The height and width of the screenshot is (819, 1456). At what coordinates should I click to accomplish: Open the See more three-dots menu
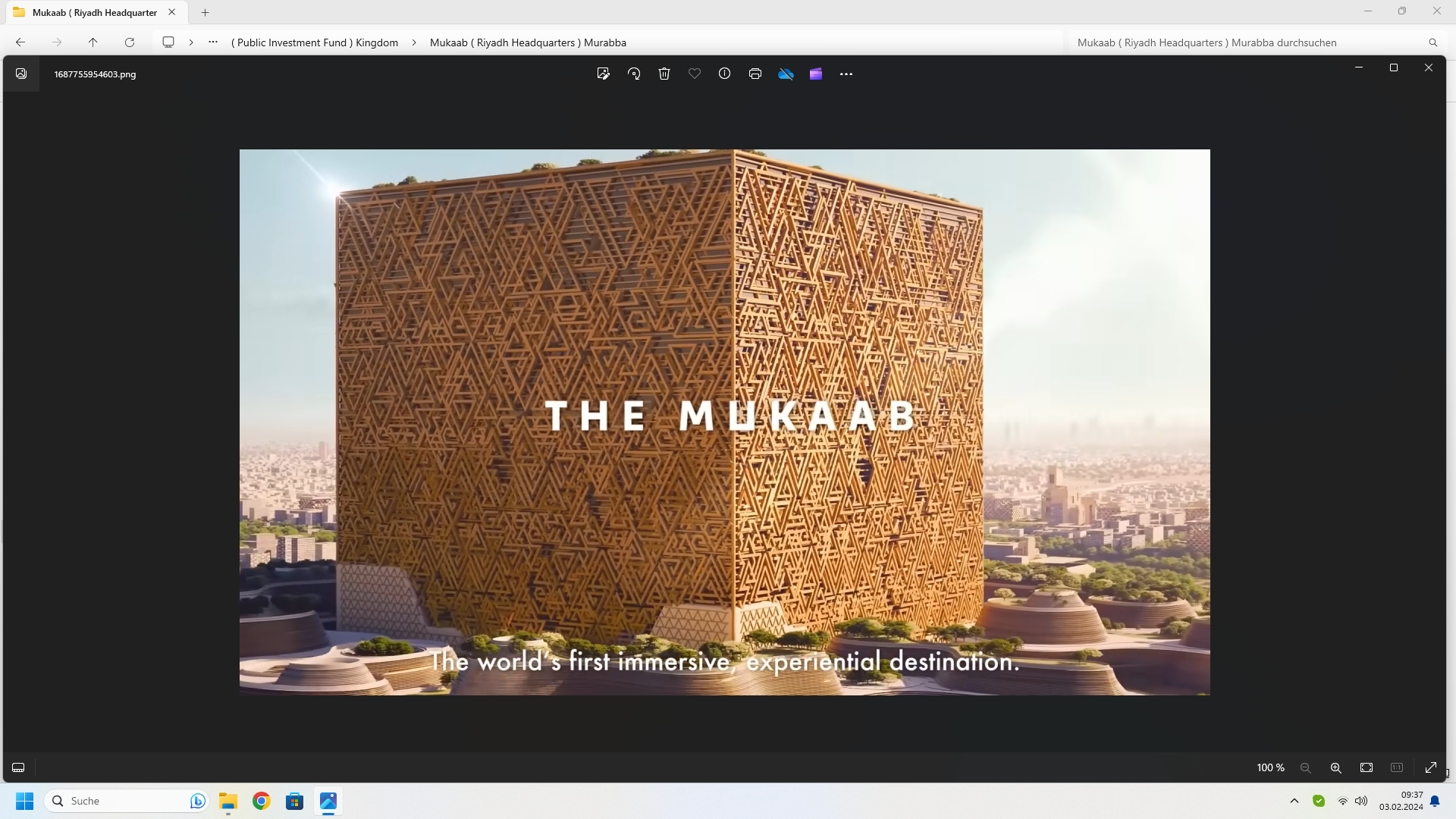tap(846, 74)
